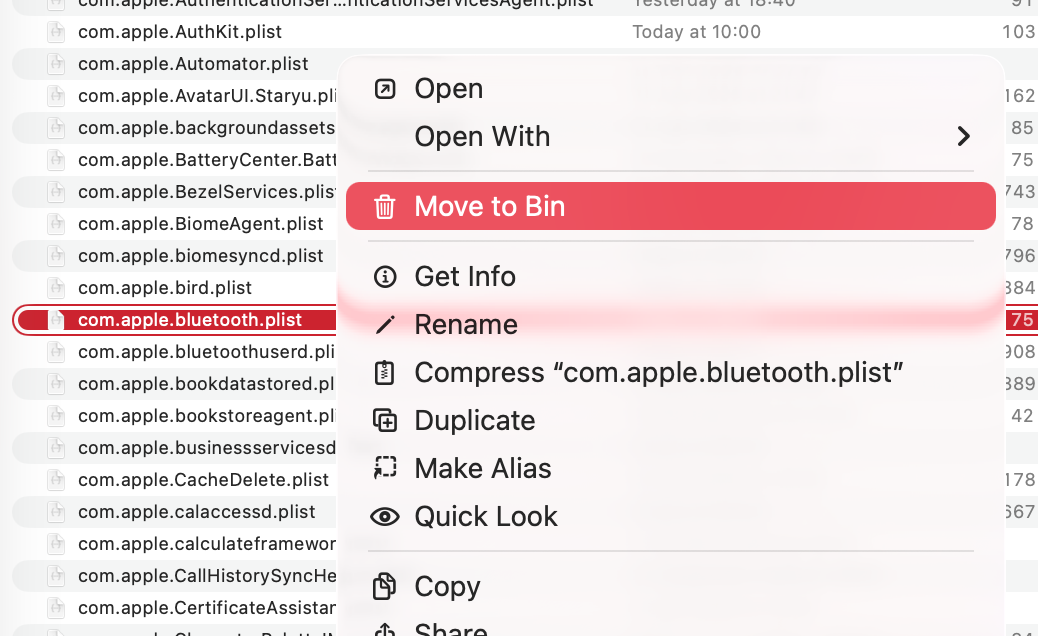Choose Open With in the context menu
The width and height of the screenshot is (1038, 636).
(x=671, y=136)
